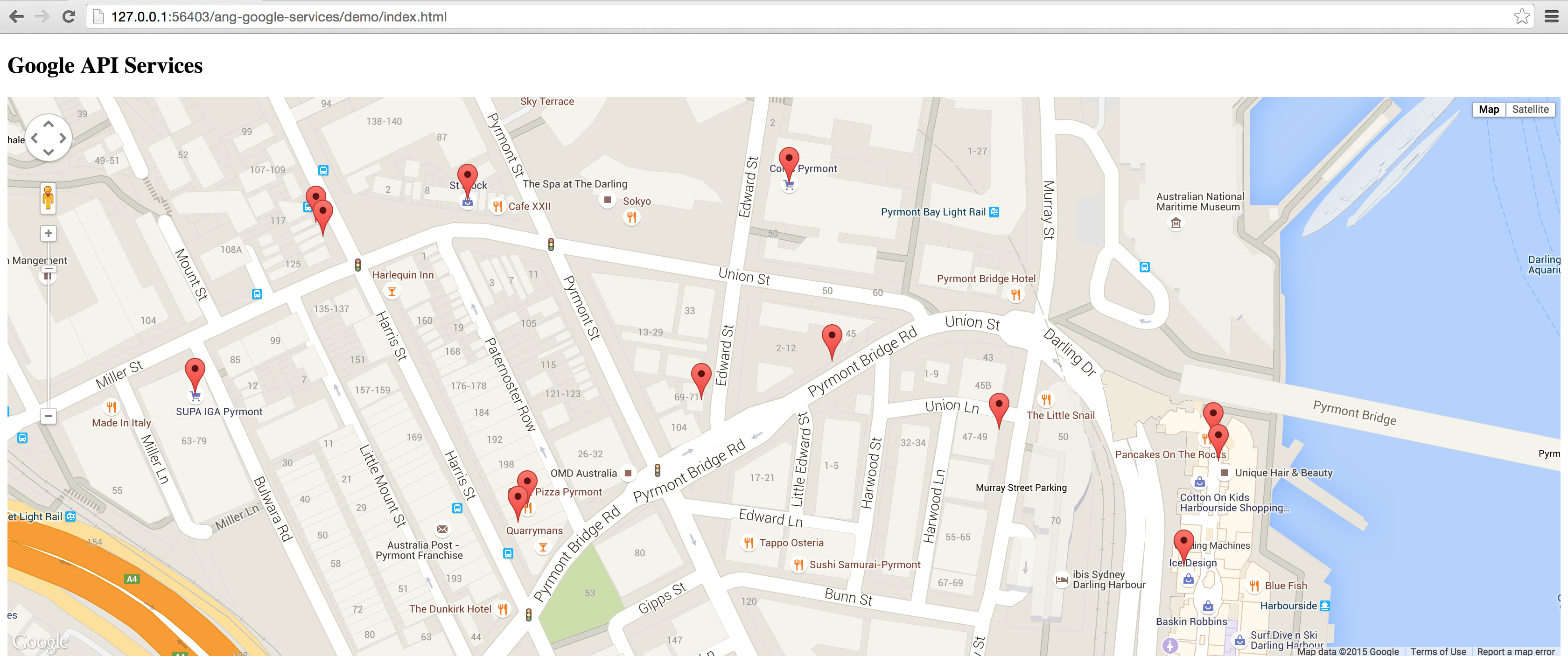
Task: Click the zoom slider handle
Action: tap(48, 268)
